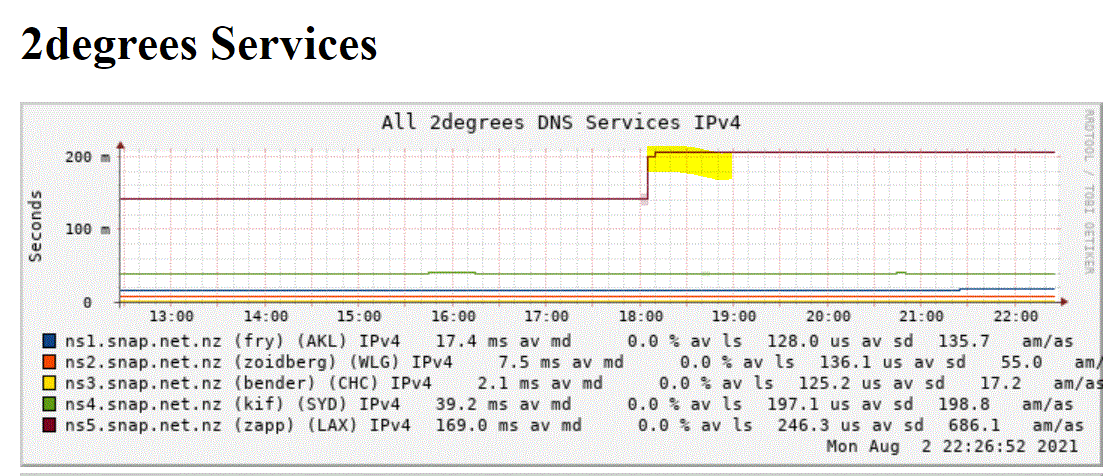Select the 2degrees Services page heading
The height and width of the screenshot is (476, 1115).
[x=198, y=45]
